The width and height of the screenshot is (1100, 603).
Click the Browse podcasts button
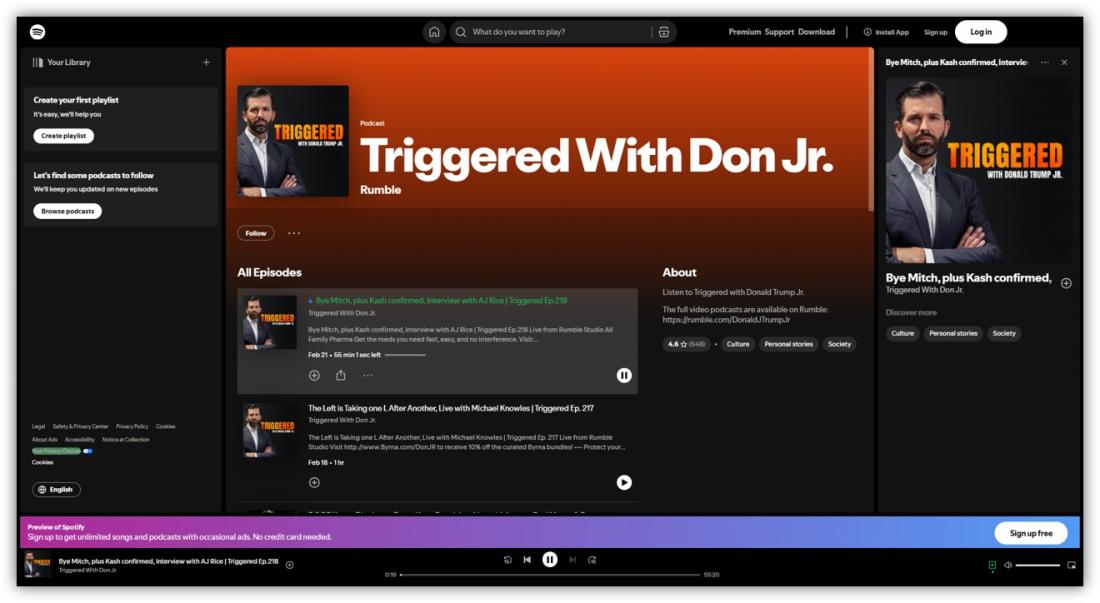[x=67, y=211]
